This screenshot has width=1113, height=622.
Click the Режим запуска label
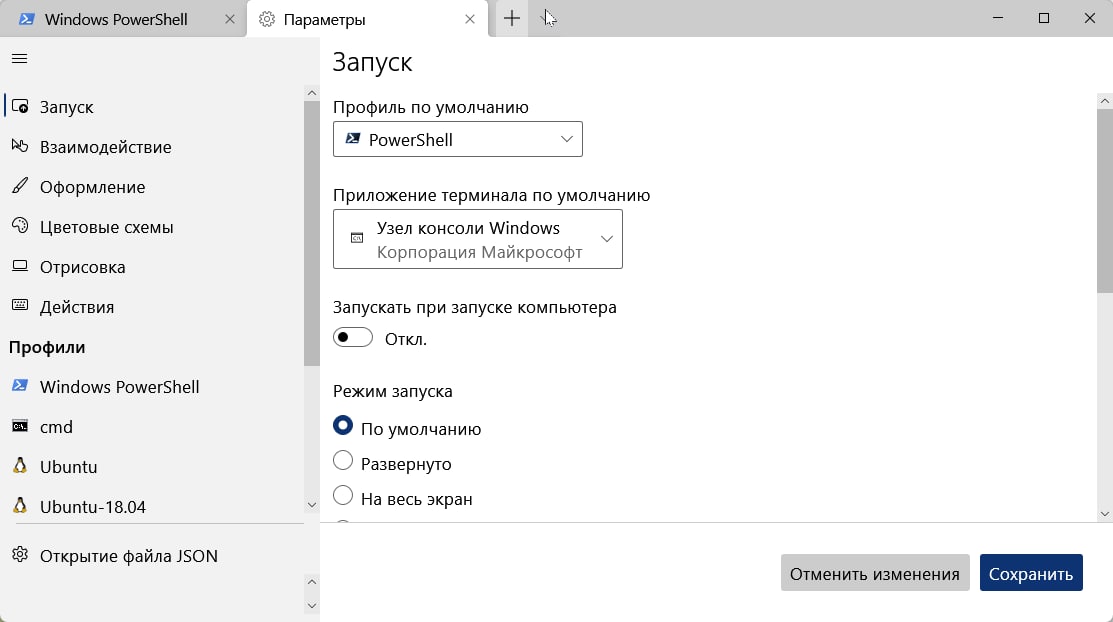[x=393, y=391]
